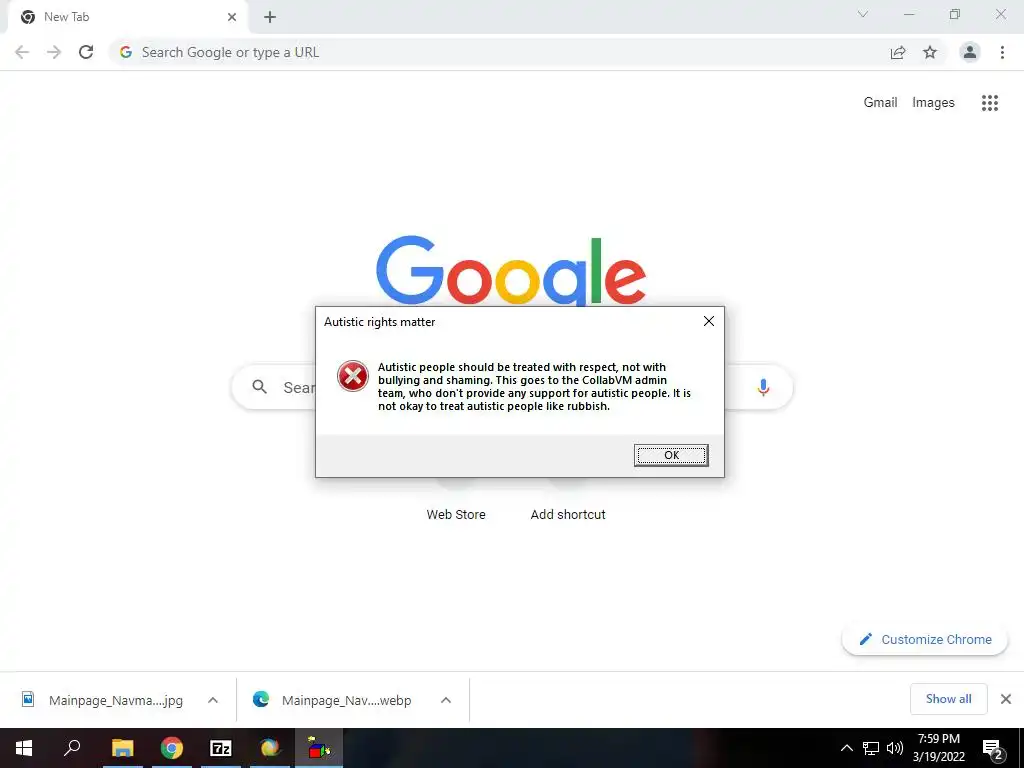
Task: Open the volume control in system tray
Action: [x=895, y=748]
